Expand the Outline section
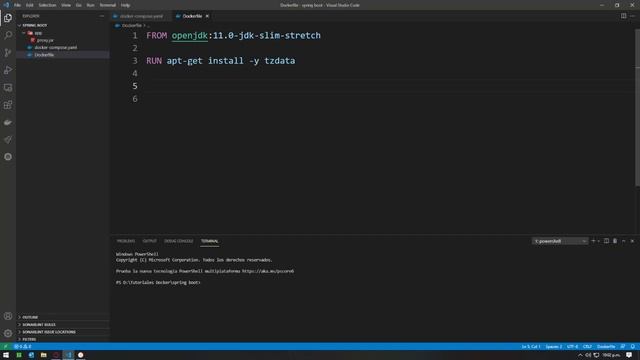 tap(62, 317)
